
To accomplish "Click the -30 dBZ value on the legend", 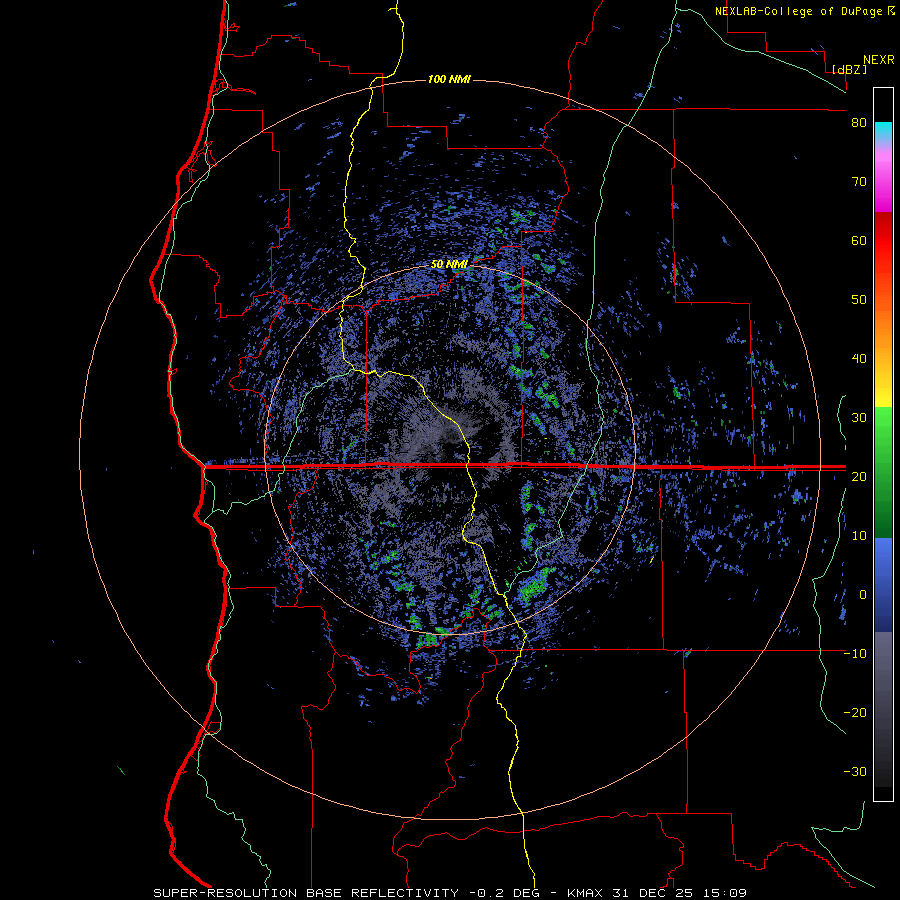I will [855, 772].
